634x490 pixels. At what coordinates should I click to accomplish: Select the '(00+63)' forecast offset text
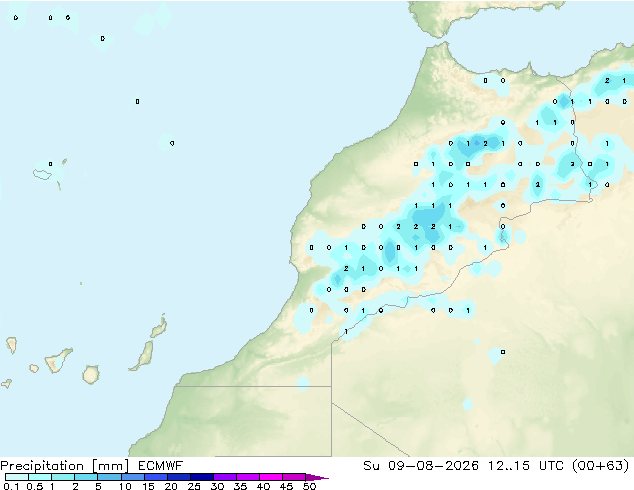coord(600,466)
